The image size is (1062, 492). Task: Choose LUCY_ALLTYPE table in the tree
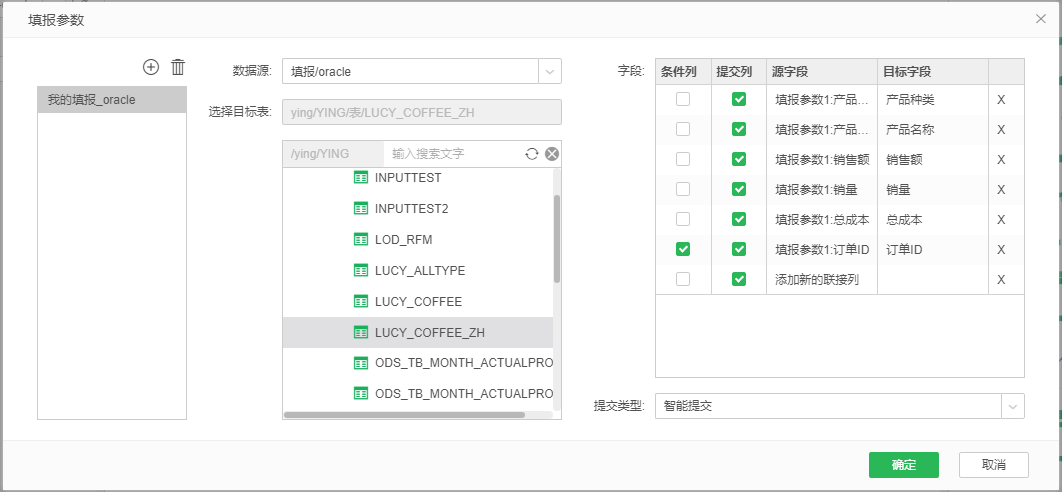point(419,270)
